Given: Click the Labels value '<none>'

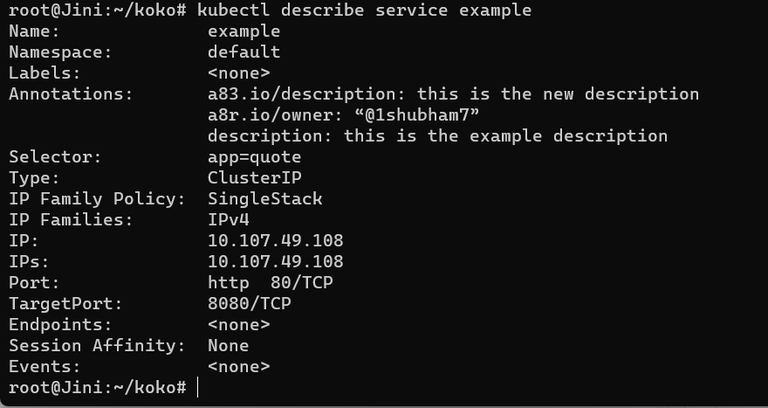Looking at the screenshot, I should click(239, 73).
